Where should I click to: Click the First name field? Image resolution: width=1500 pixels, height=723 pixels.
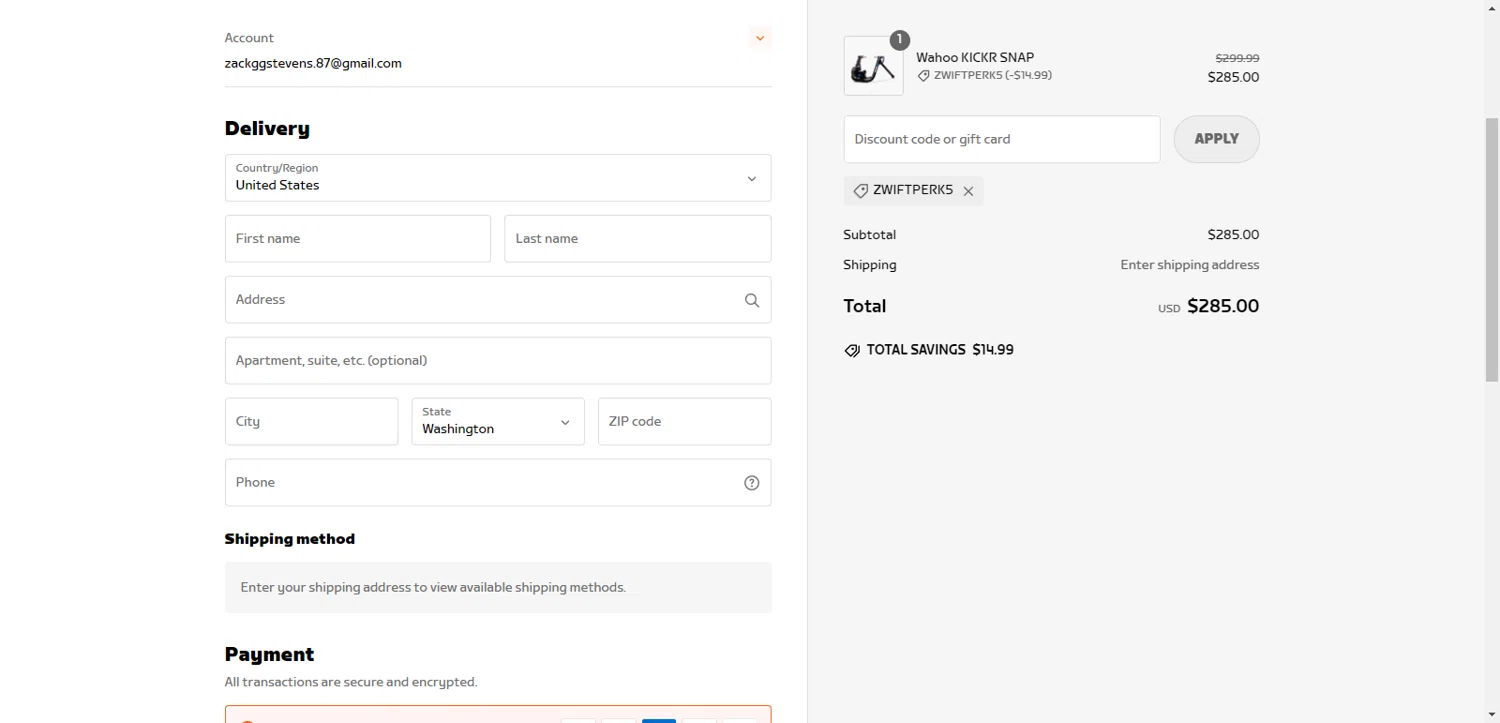pos(358,239)
